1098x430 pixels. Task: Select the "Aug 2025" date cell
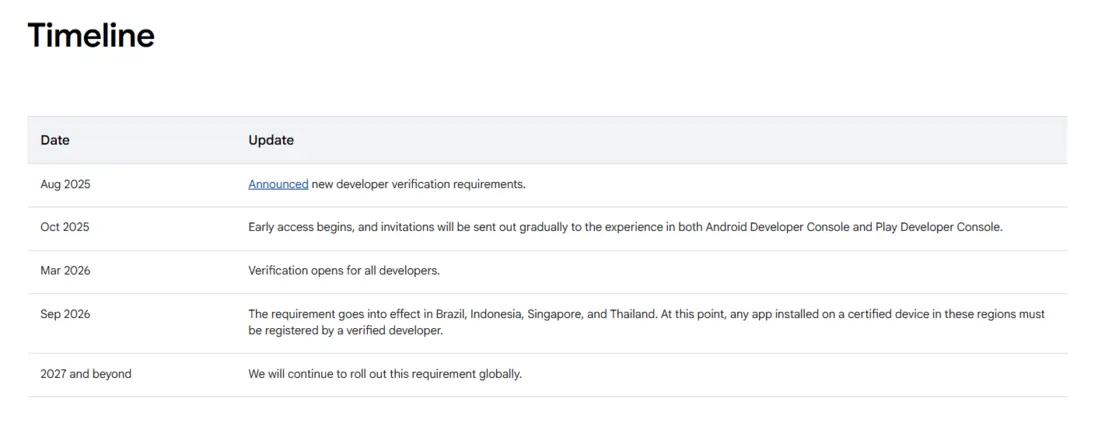[65, 184]
